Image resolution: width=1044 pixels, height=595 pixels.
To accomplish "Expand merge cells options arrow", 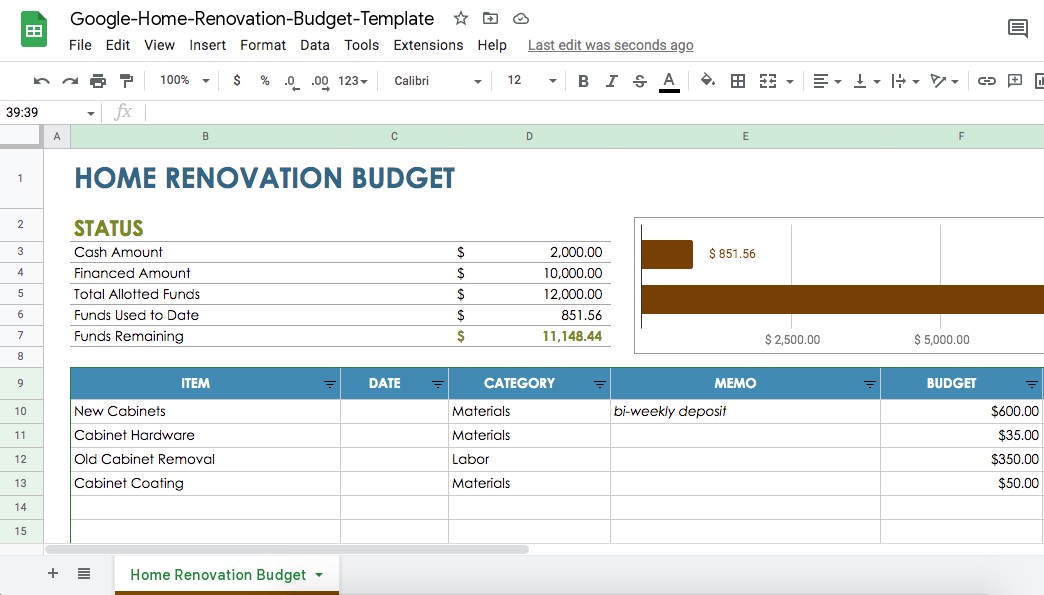I will click(x=790, y=82).
